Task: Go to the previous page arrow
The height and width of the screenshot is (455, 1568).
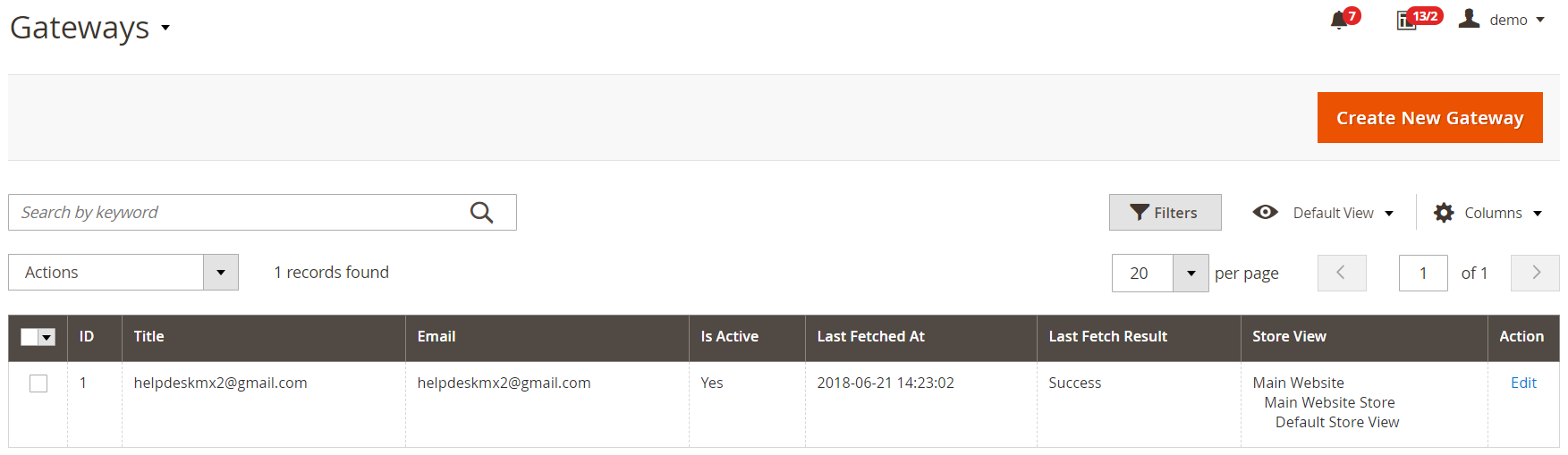Action: [1342, 273]
